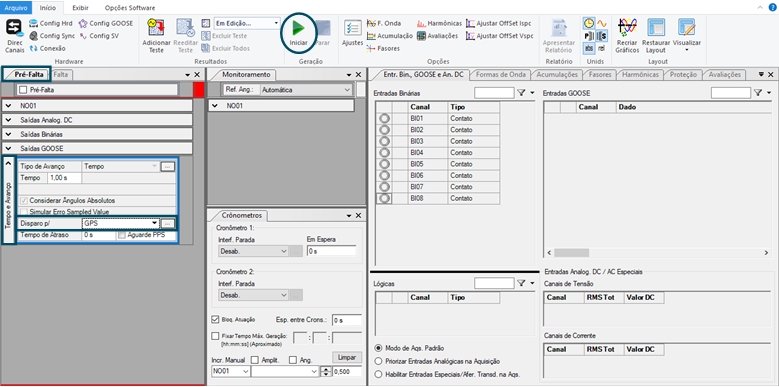The image size is (779, 387).
Task: Open Harmônicas option
Action: click(x=439, y=23)
